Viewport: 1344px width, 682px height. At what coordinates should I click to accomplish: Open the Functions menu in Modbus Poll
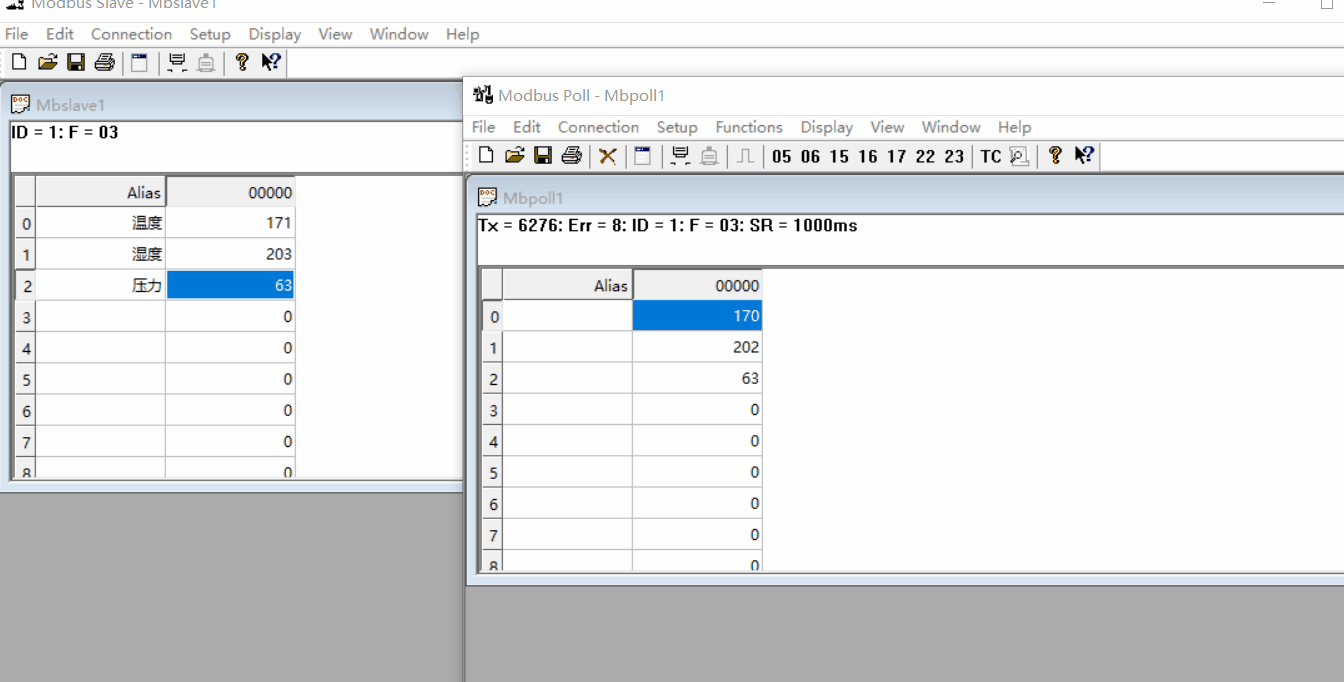click(748, 127)
